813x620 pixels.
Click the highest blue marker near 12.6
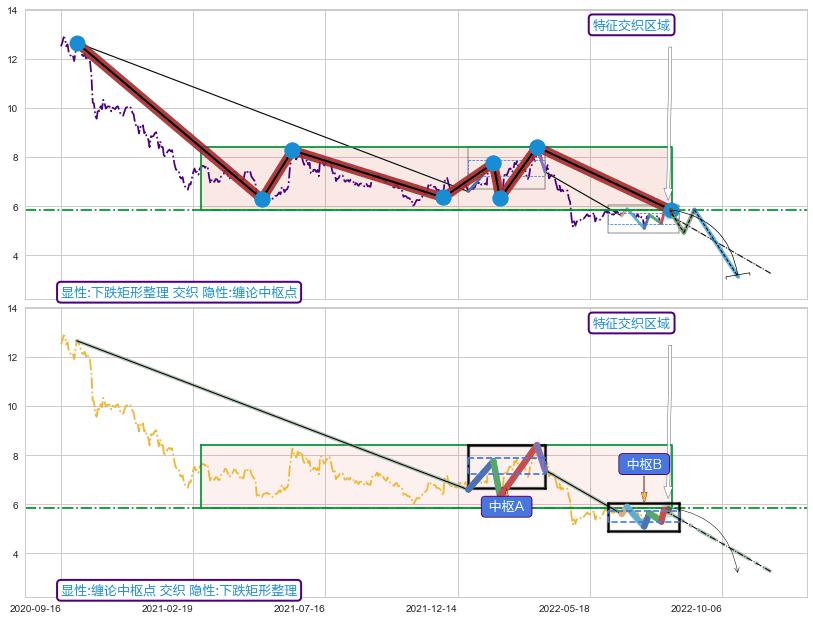[77, 44]
